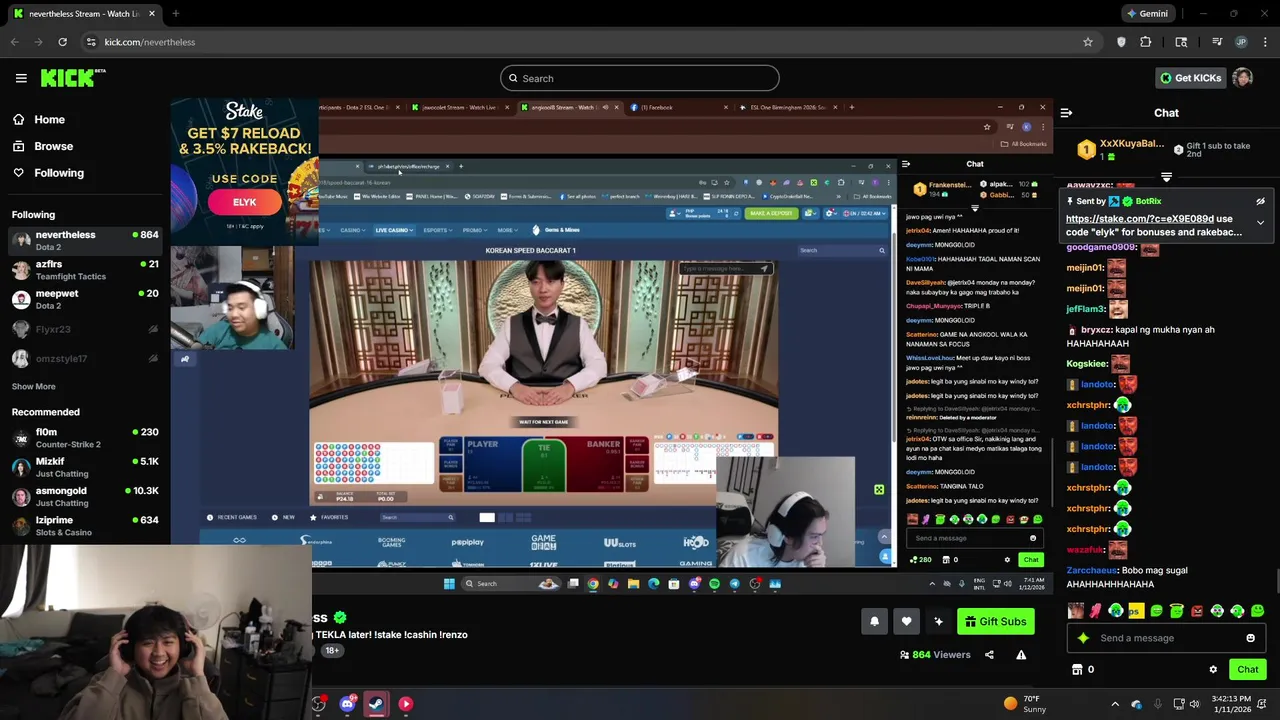Open Kick user profile avatar
1280x720 pixels.
click(x=1243, y=78)
